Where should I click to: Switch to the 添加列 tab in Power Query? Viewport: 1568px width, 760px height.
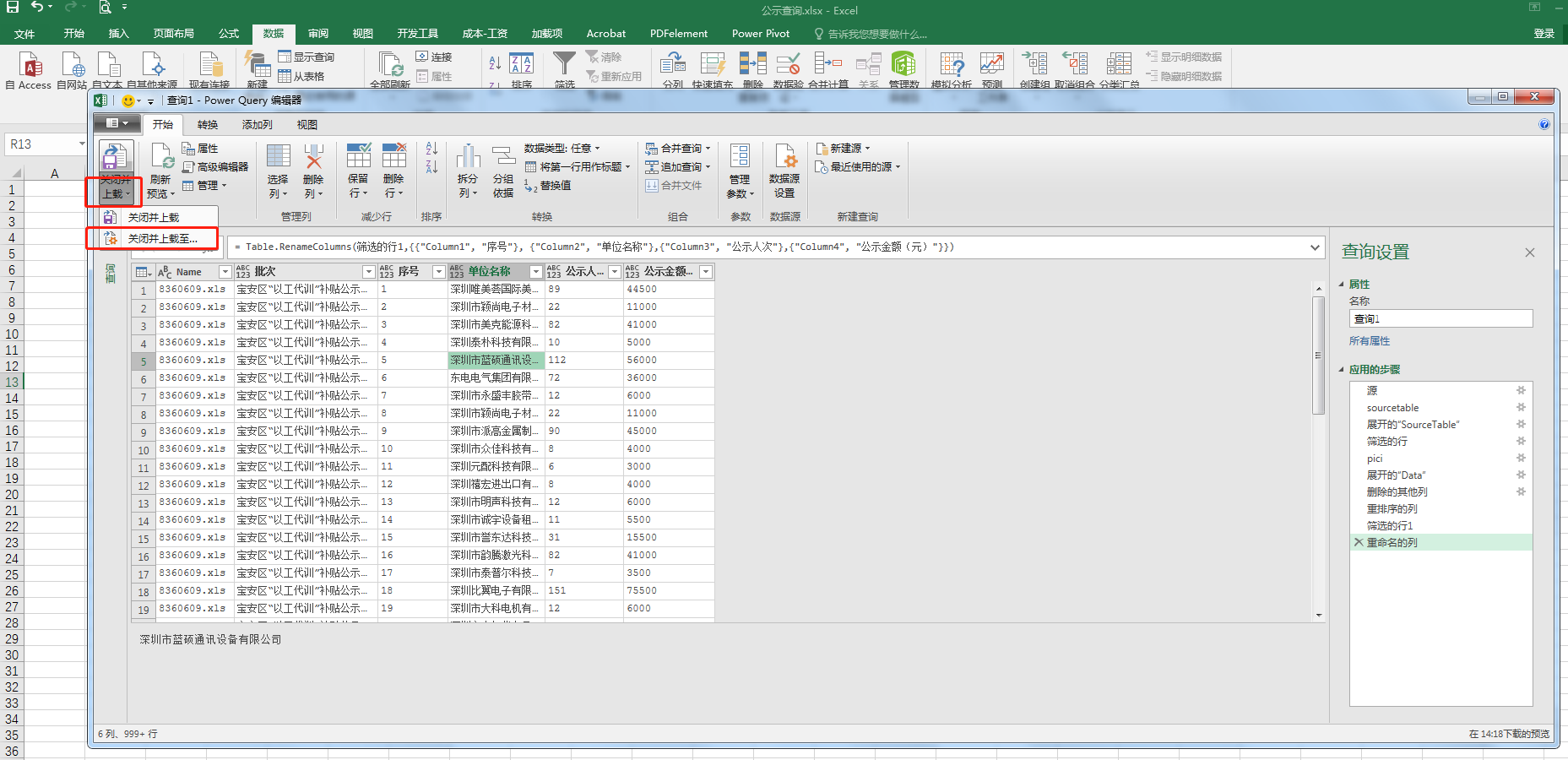tap(258, 125)
